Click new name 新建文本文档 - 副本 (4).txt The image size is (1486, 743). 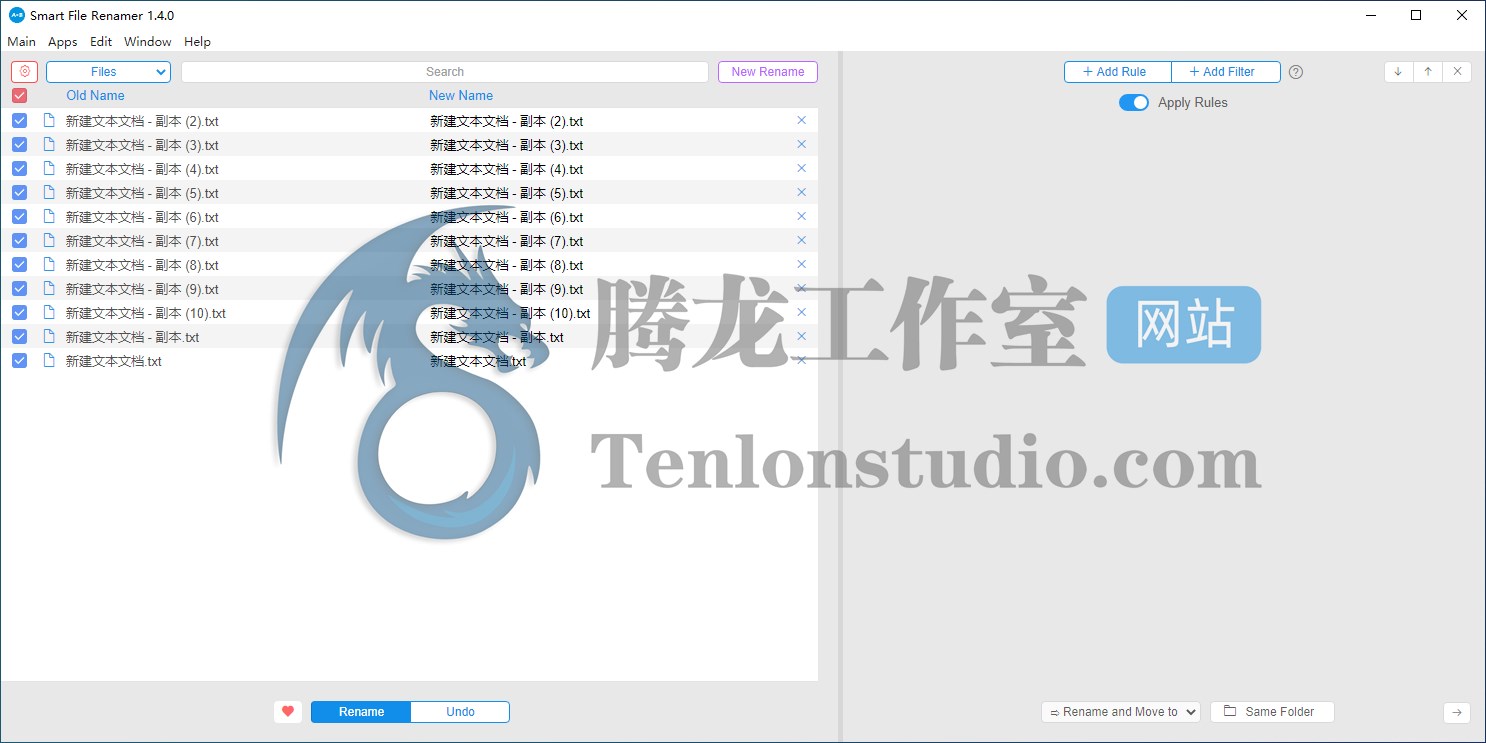click(507, 169)
